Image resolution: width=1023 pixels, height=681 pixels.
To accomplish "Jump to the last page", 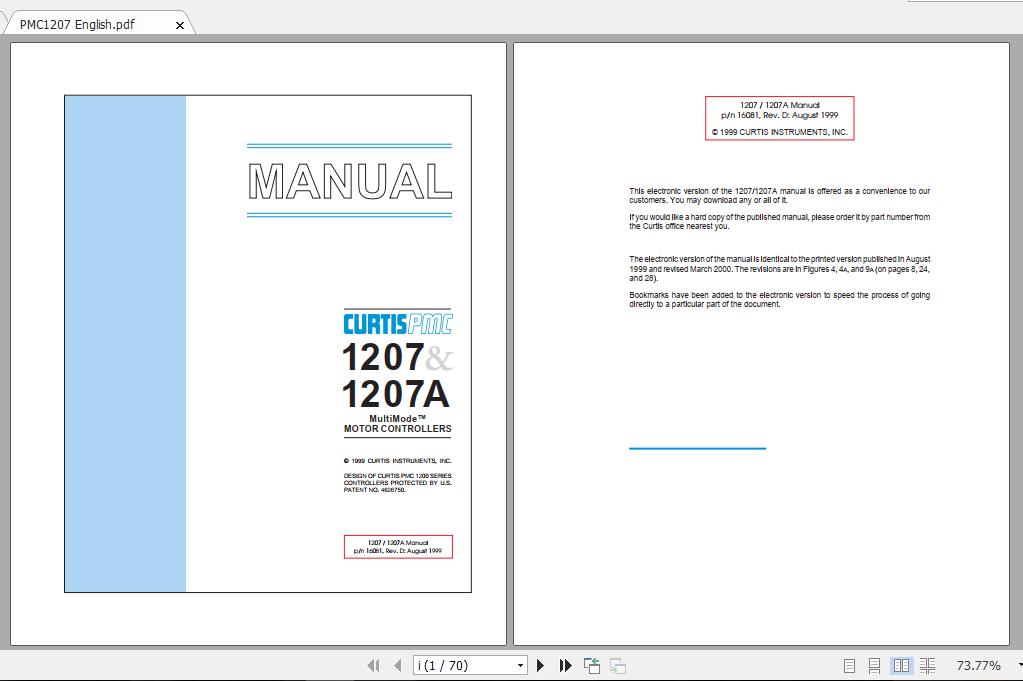I will 566,665.
